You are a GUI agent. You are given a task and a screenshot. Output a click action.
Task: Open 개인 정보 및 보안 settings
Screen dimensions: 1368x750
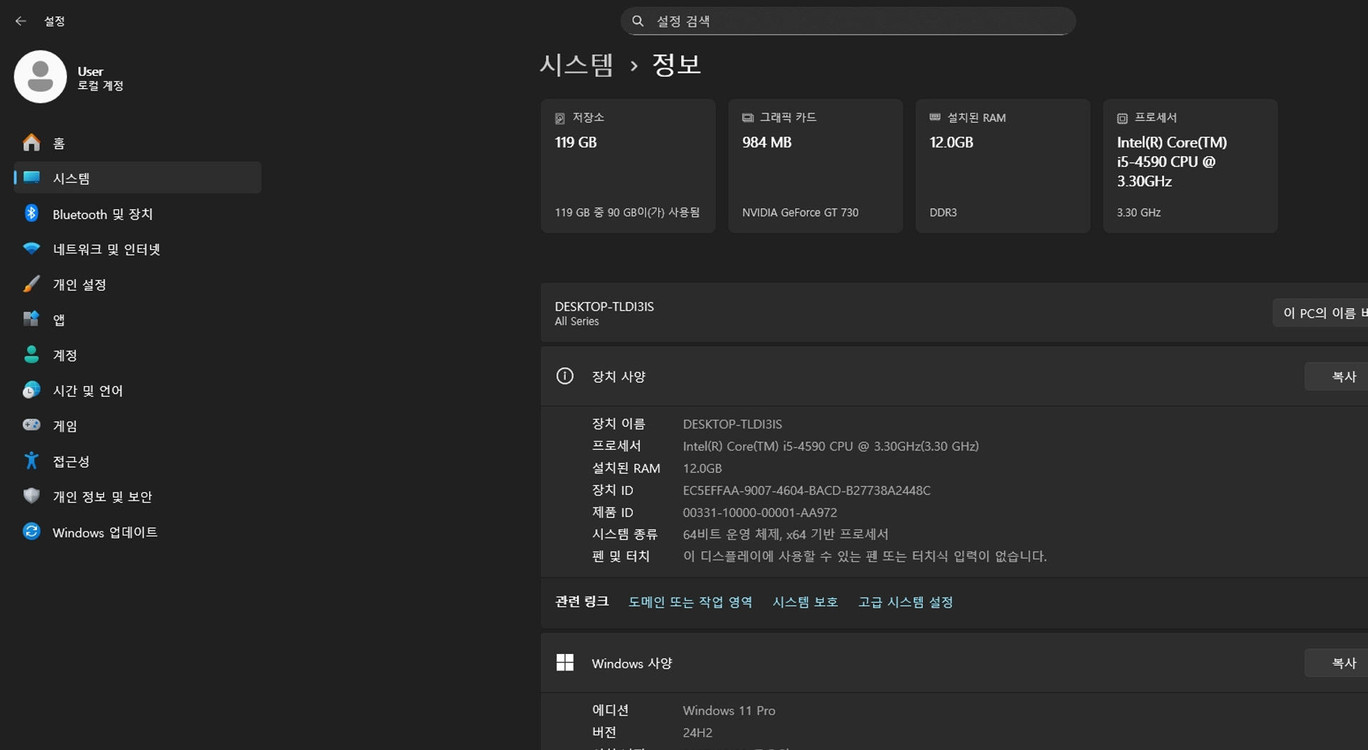pyautogui.click(x=113, y=496)
